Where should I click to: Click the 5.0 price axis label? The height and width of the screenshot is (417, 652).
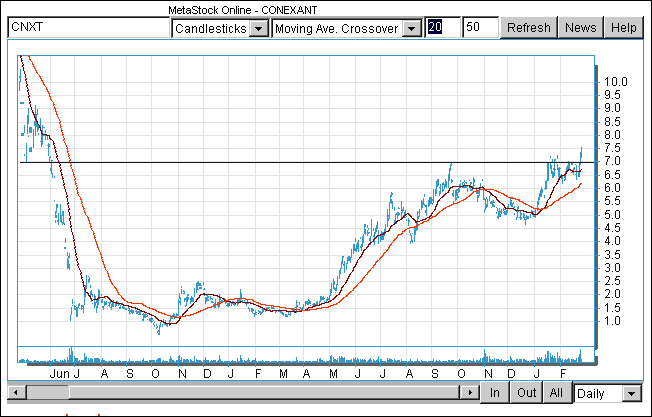(x=612, y=215)
